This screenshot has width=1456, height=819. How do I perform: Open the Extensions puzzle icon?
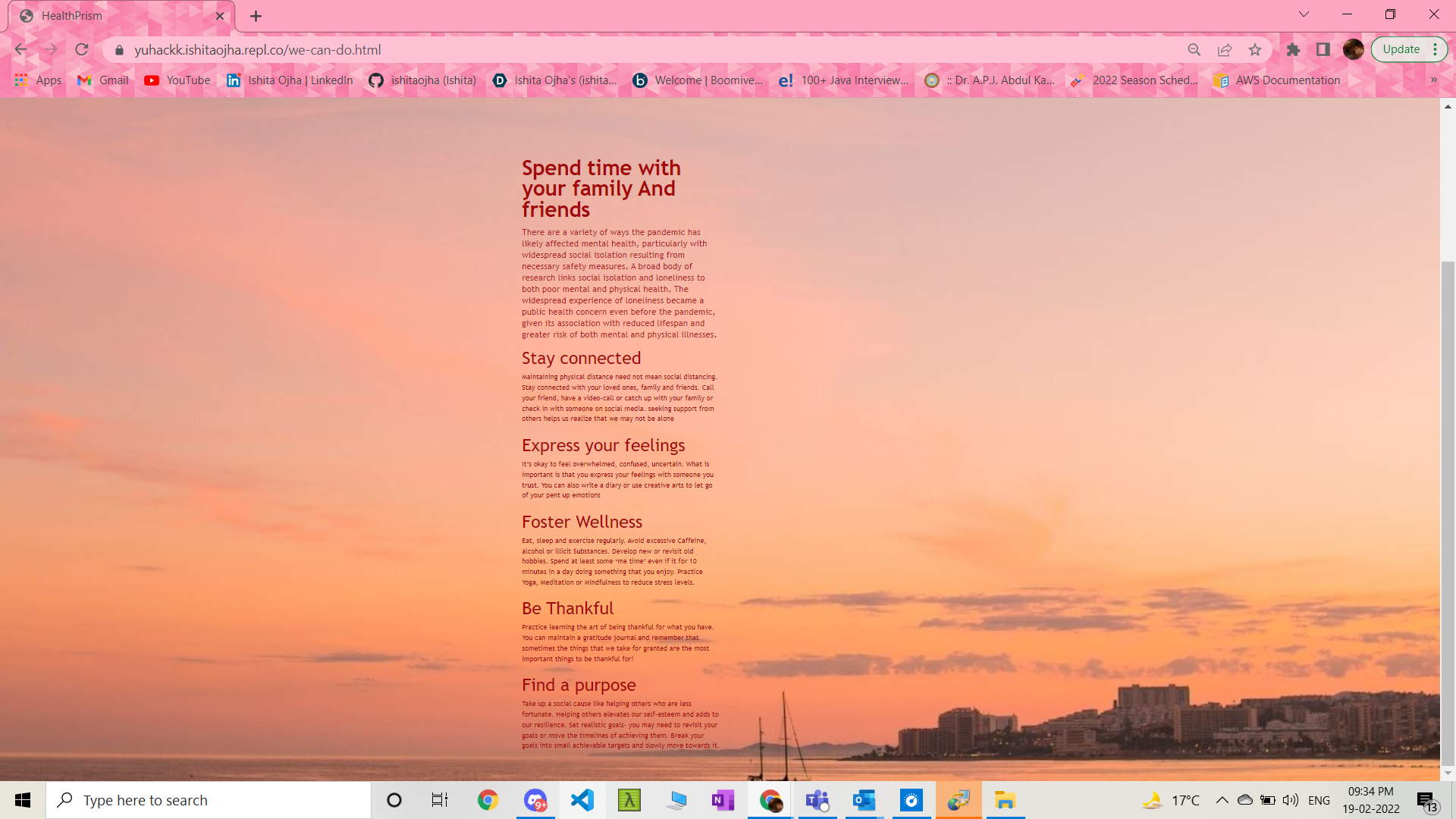pyautogui.click(x=1294, y=50)
